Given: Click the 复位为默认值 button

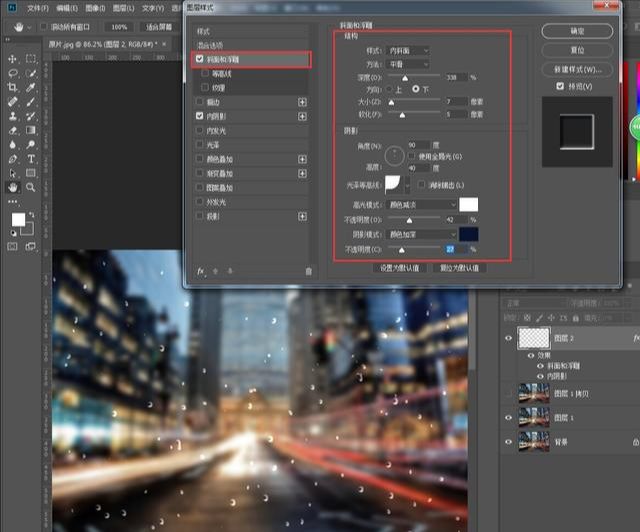Looking at the screenshot, I should [459, 268].
